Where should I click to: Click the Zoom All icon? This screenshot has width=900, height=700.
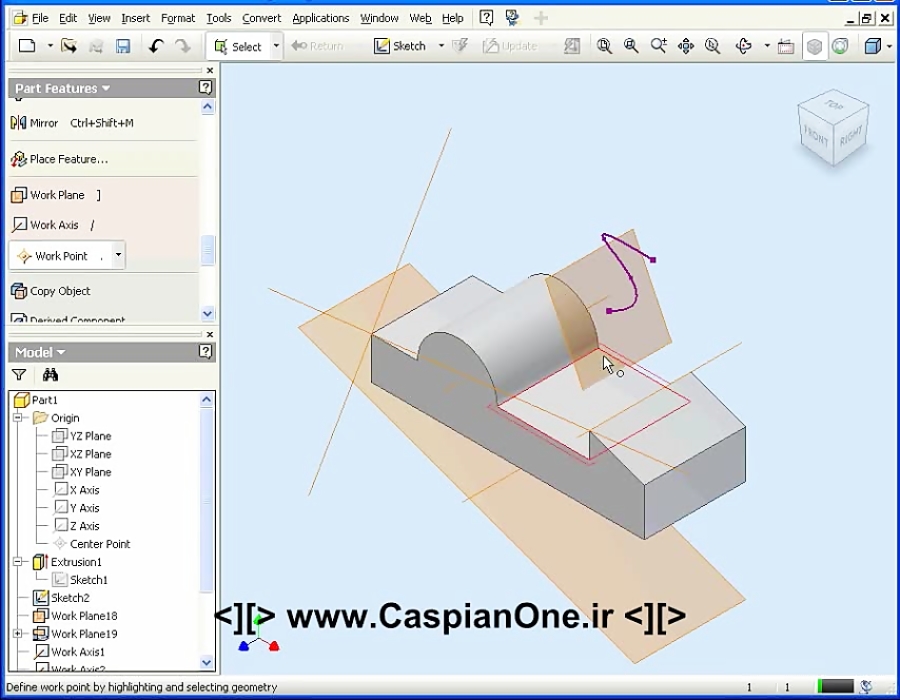click(604, 46)
